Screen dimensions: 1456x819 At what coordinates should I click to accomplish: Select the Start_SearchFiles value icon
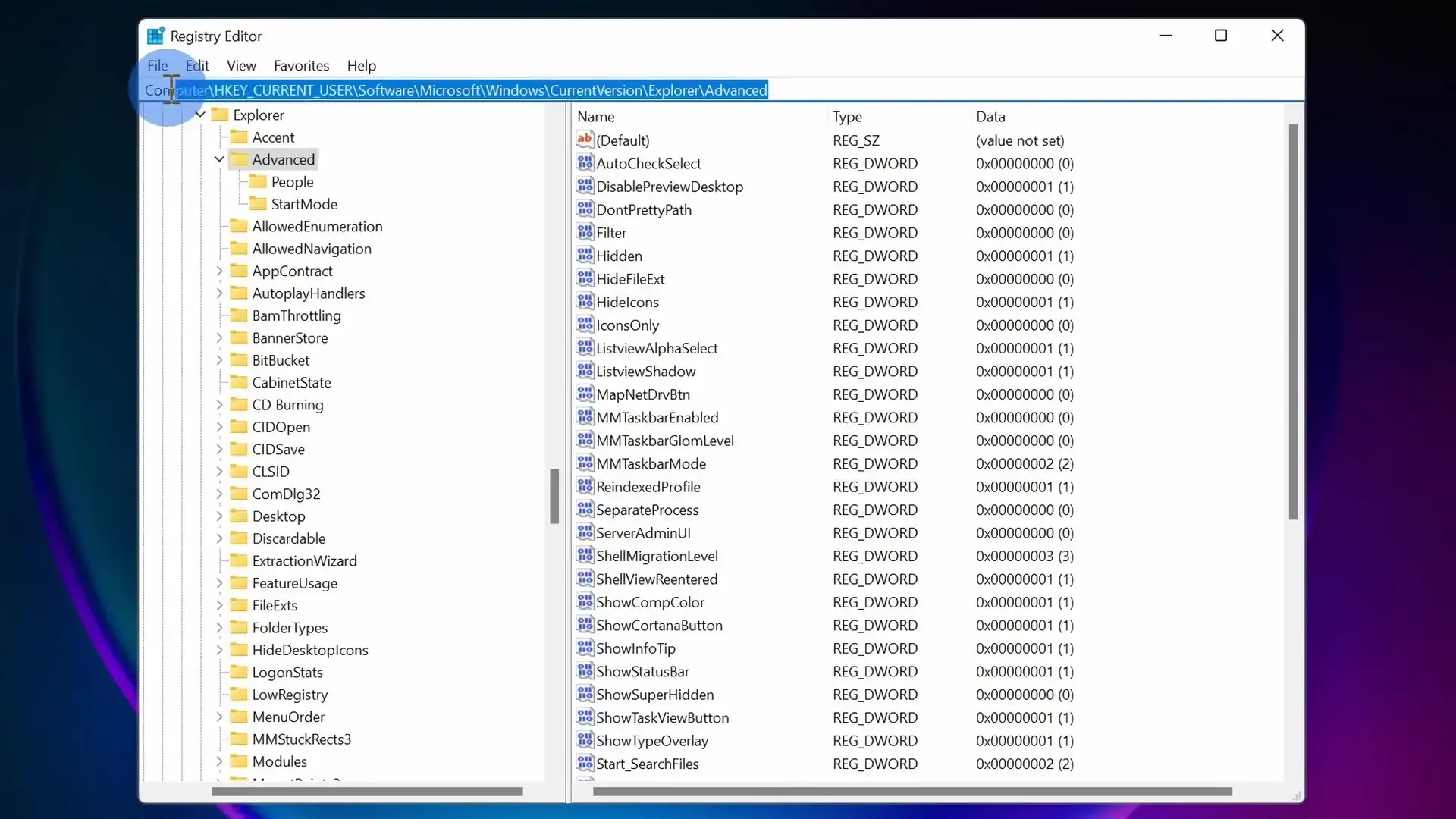pyautogui.click(x=585, y=763)
